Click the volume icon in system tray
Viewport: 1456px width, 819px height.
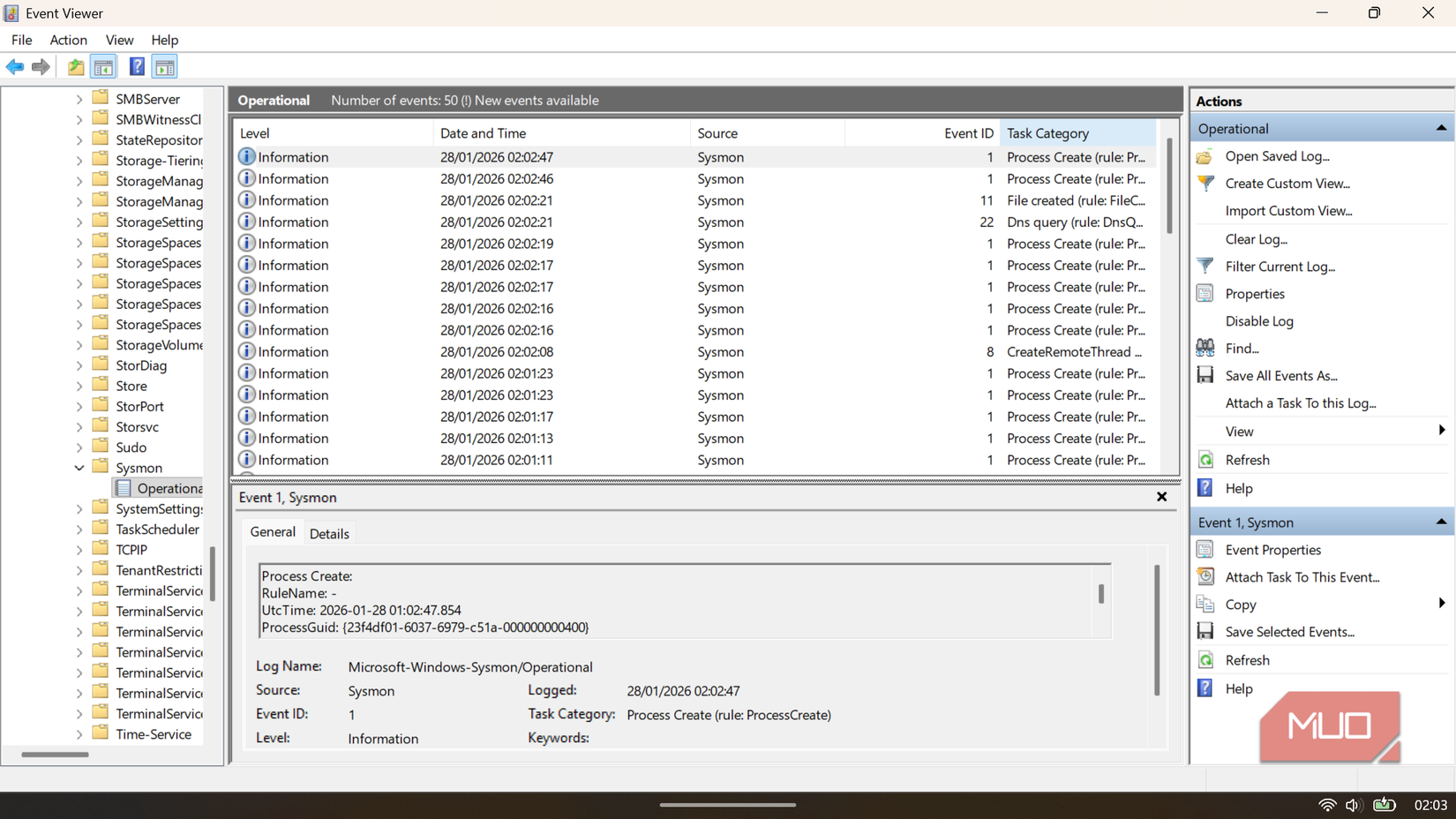1353,805
